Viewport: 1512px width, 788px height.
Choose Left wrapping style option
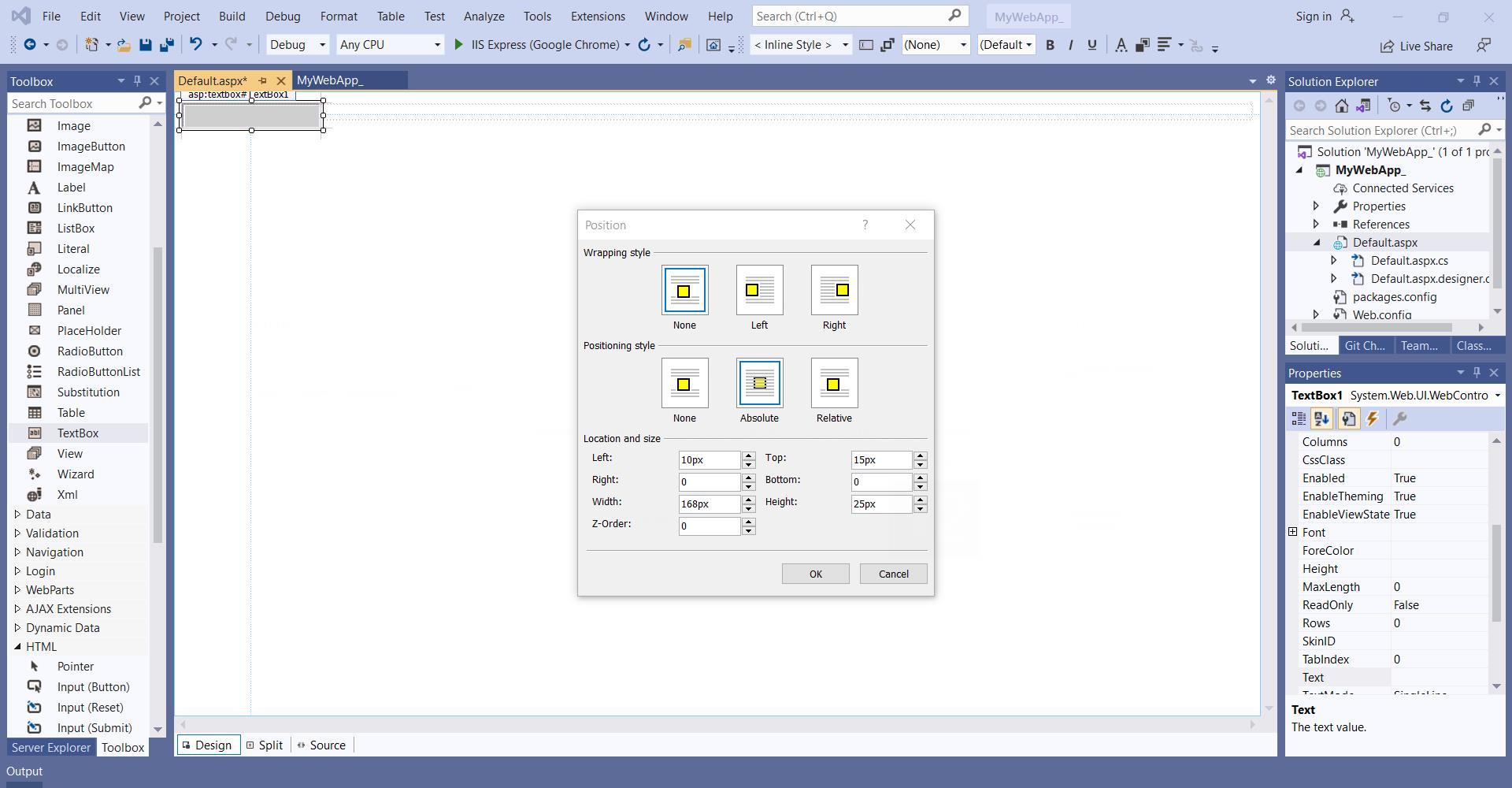coord(759,291)
